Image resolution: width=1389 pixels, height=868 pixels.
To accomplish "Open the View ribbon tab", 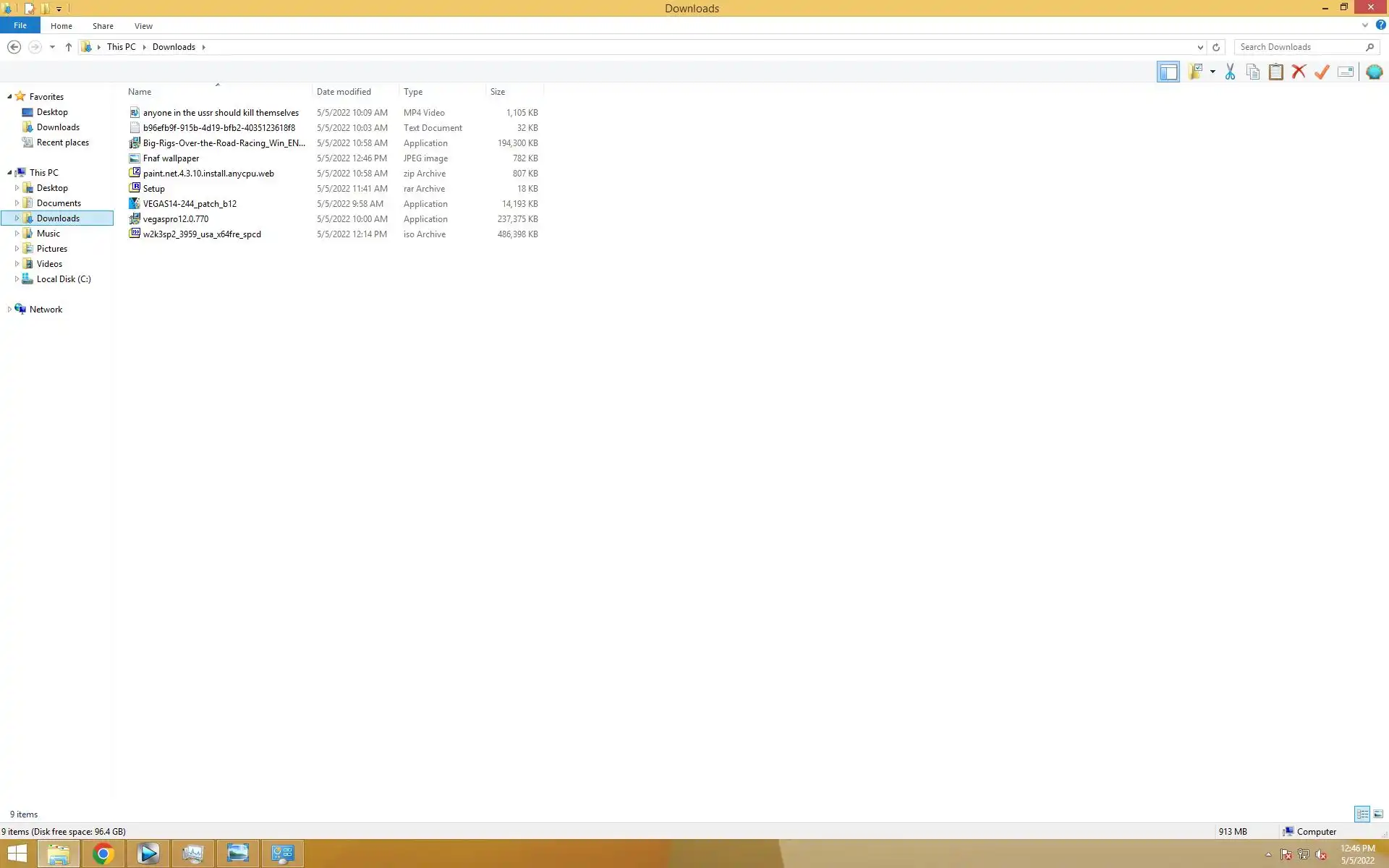I will (143, 26).
